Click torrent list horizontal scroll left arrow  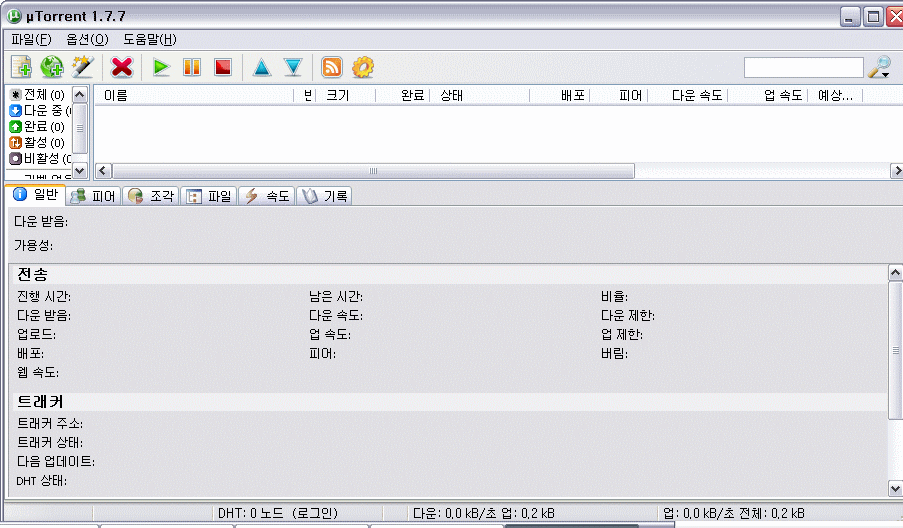click(x=104, y=171)
